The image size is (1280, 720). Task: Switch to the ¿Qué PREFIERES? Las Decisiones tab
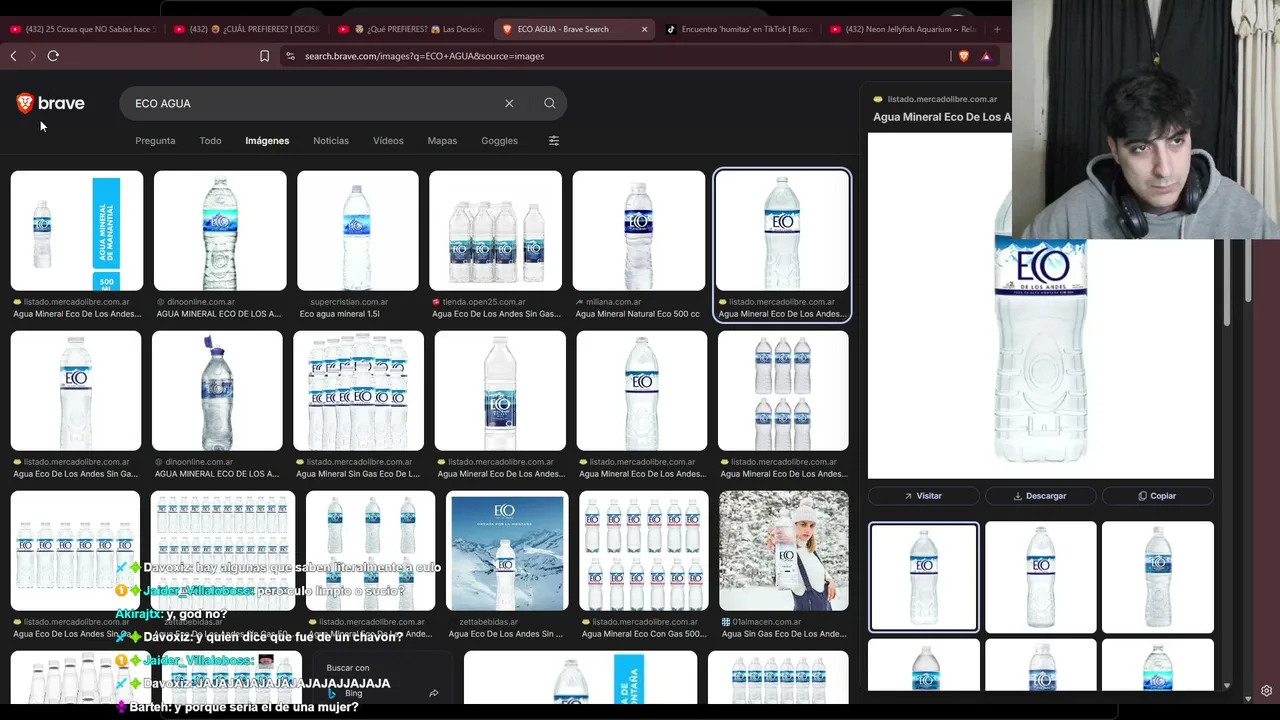[x=411, y=29]
